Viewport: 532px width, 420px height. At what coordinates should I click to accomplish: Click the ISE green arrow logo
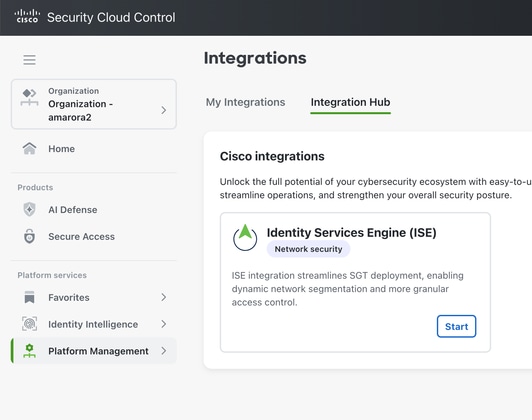(x=245, y=237)
